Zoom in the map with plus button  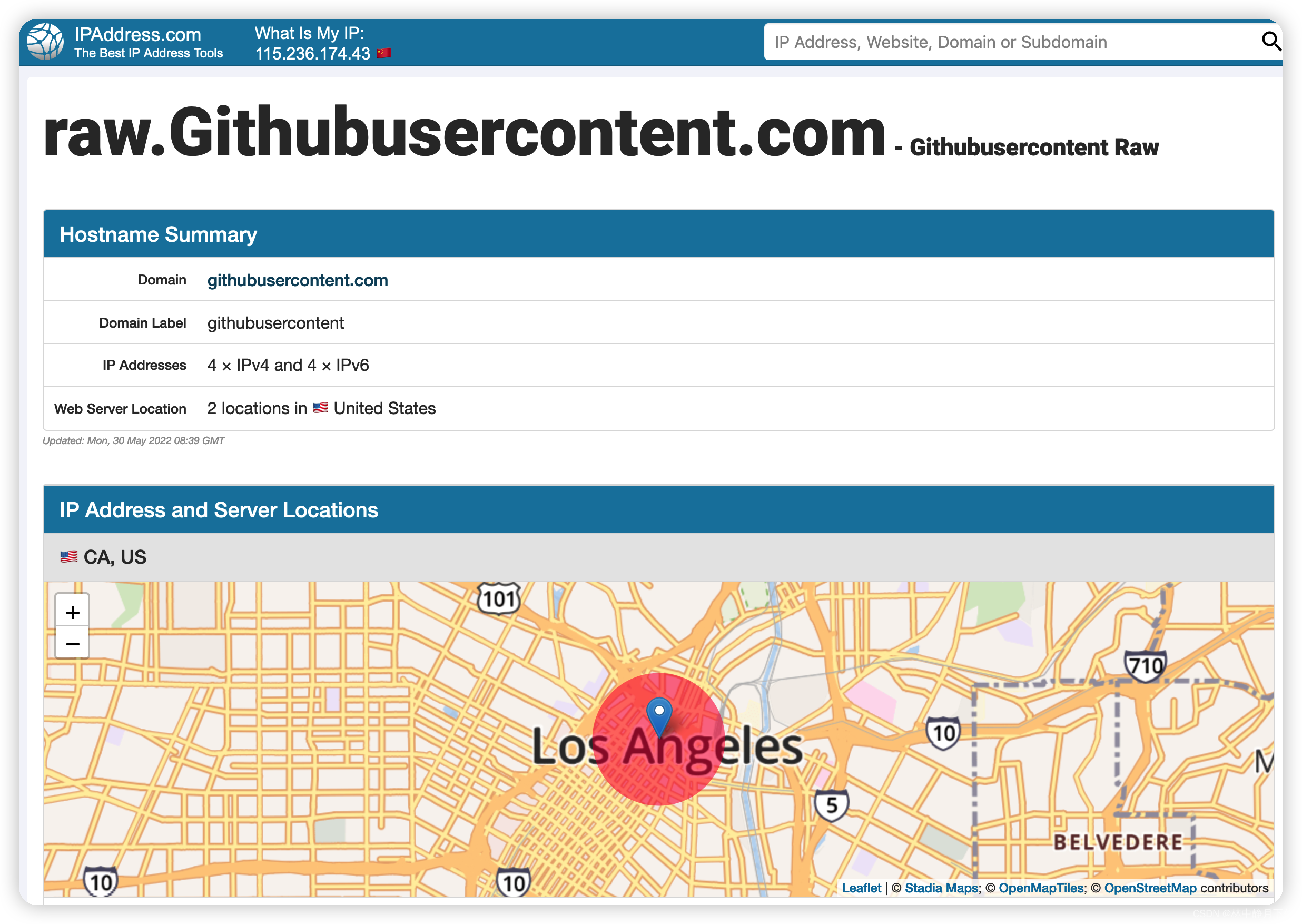pyautogui.click(x=72, y=612)
